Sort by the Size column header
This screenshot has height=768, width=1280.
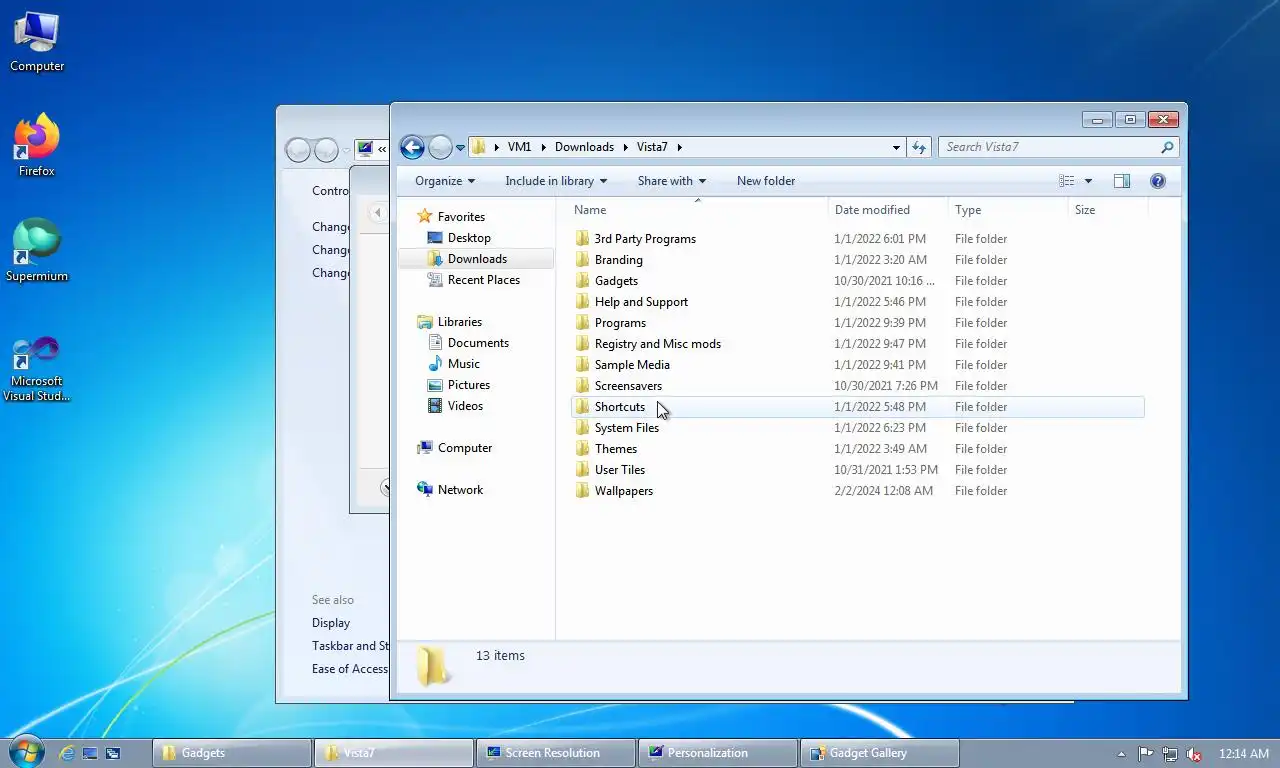tap(1108, 210)
